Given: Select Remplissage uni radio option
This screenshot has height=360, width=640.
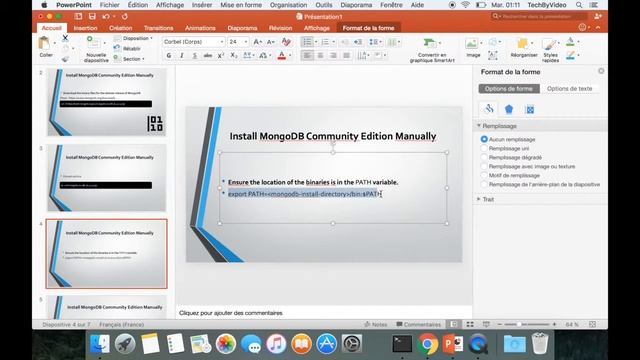Looking at the screenshot, I should [484, 148].
